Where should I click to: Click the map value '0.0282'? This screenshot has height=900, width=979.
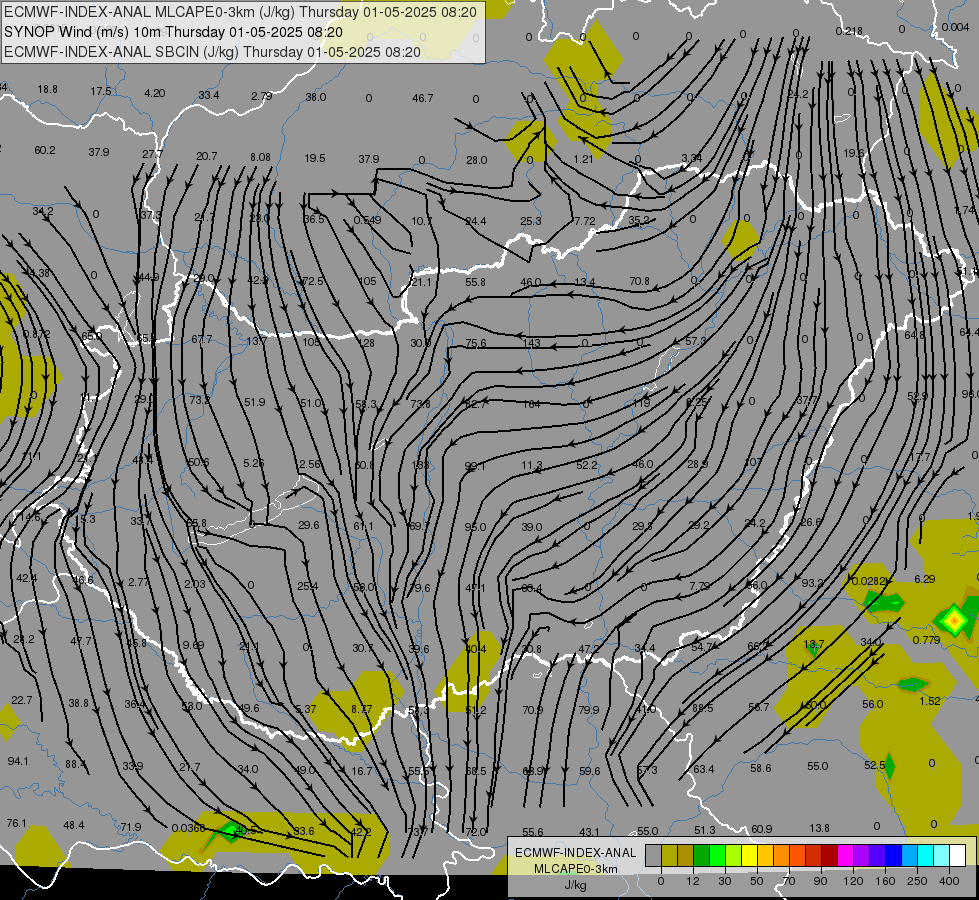[868, 581]
